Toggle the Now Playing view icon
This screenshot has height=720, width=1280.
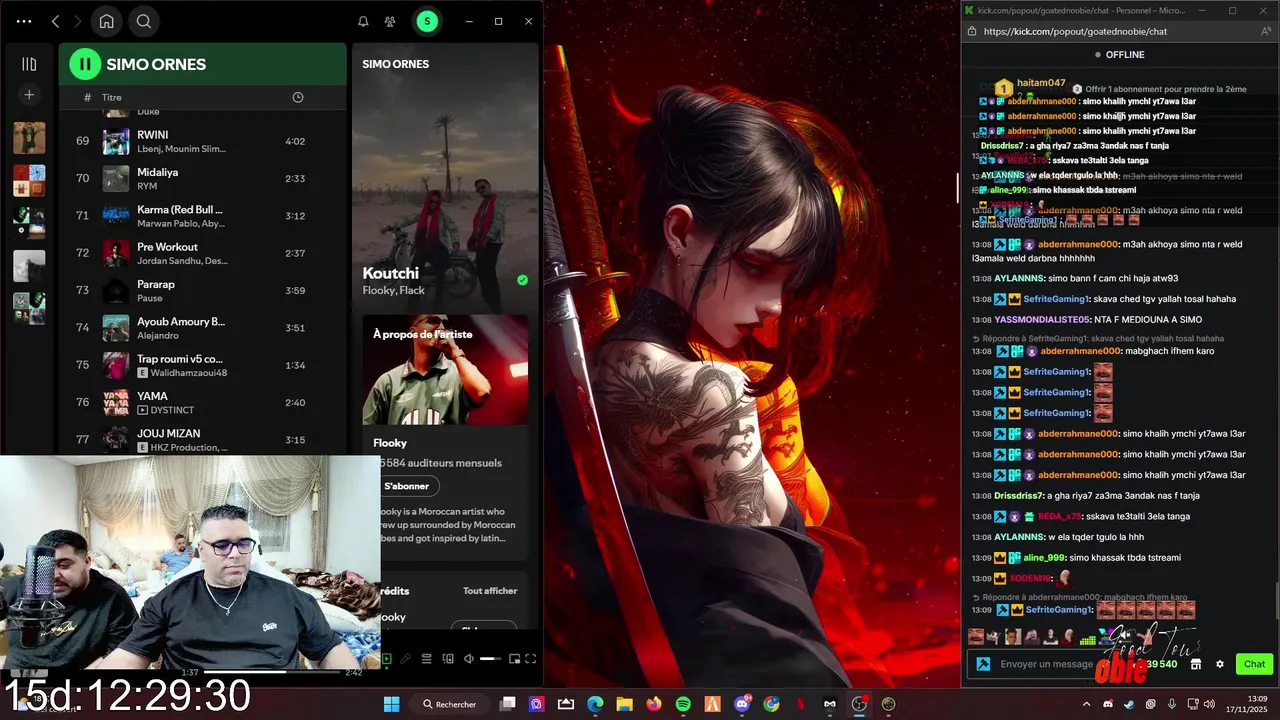pyautogui.click(x=387, y=659)
